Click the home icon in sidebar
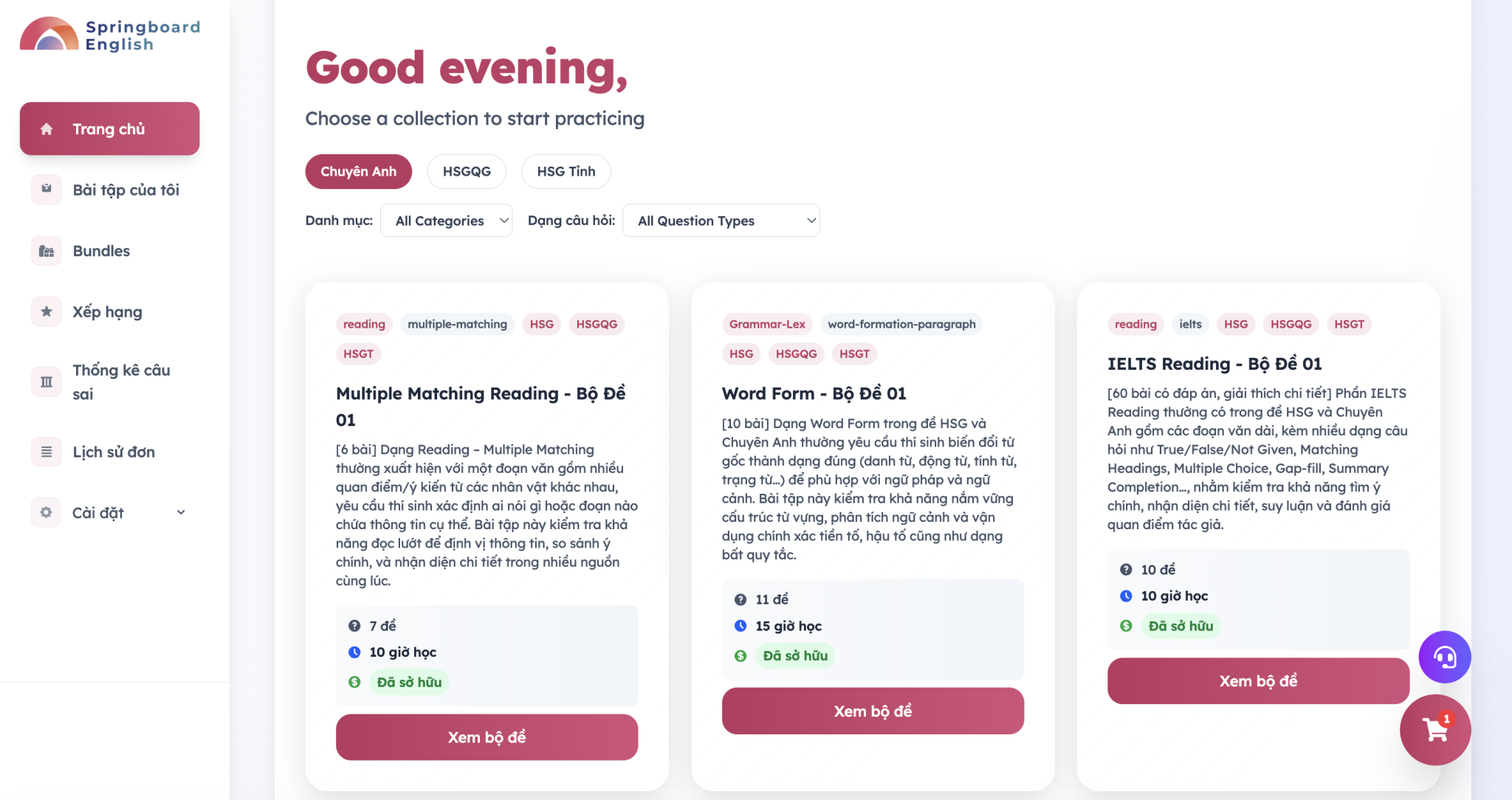Screen dimensions: 1512x800 (x=47, y=129)
